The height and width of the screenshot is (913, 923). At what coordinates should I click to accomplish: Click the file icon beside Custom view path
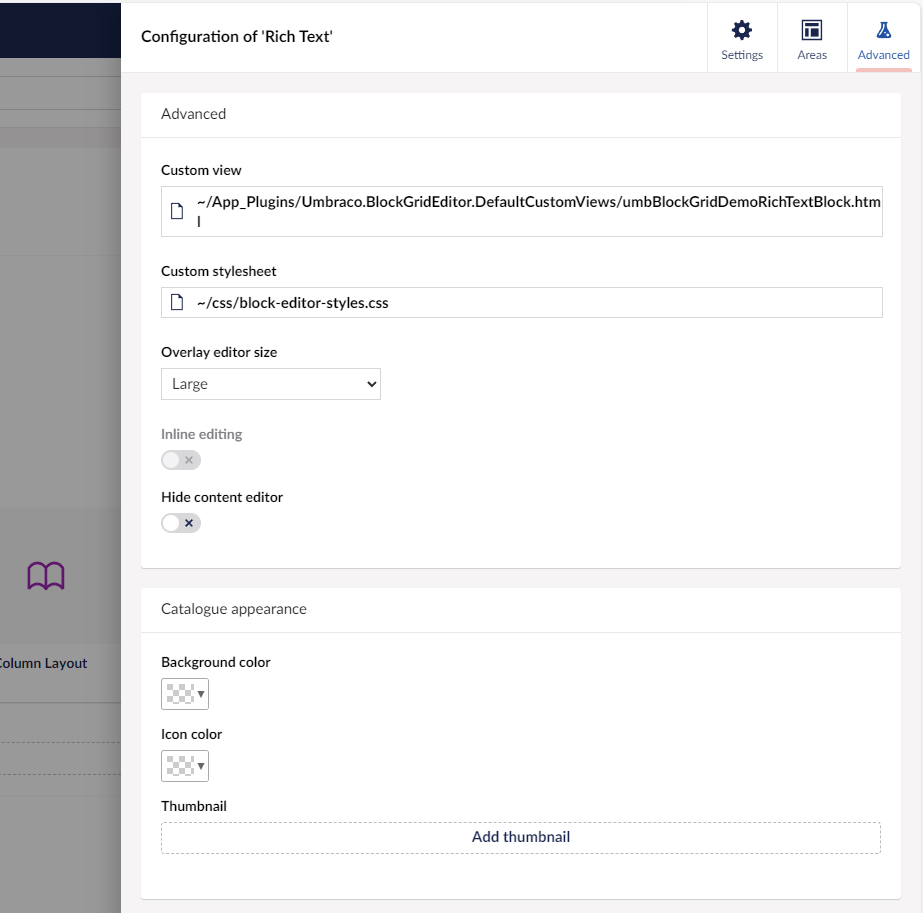pos(177,211)
